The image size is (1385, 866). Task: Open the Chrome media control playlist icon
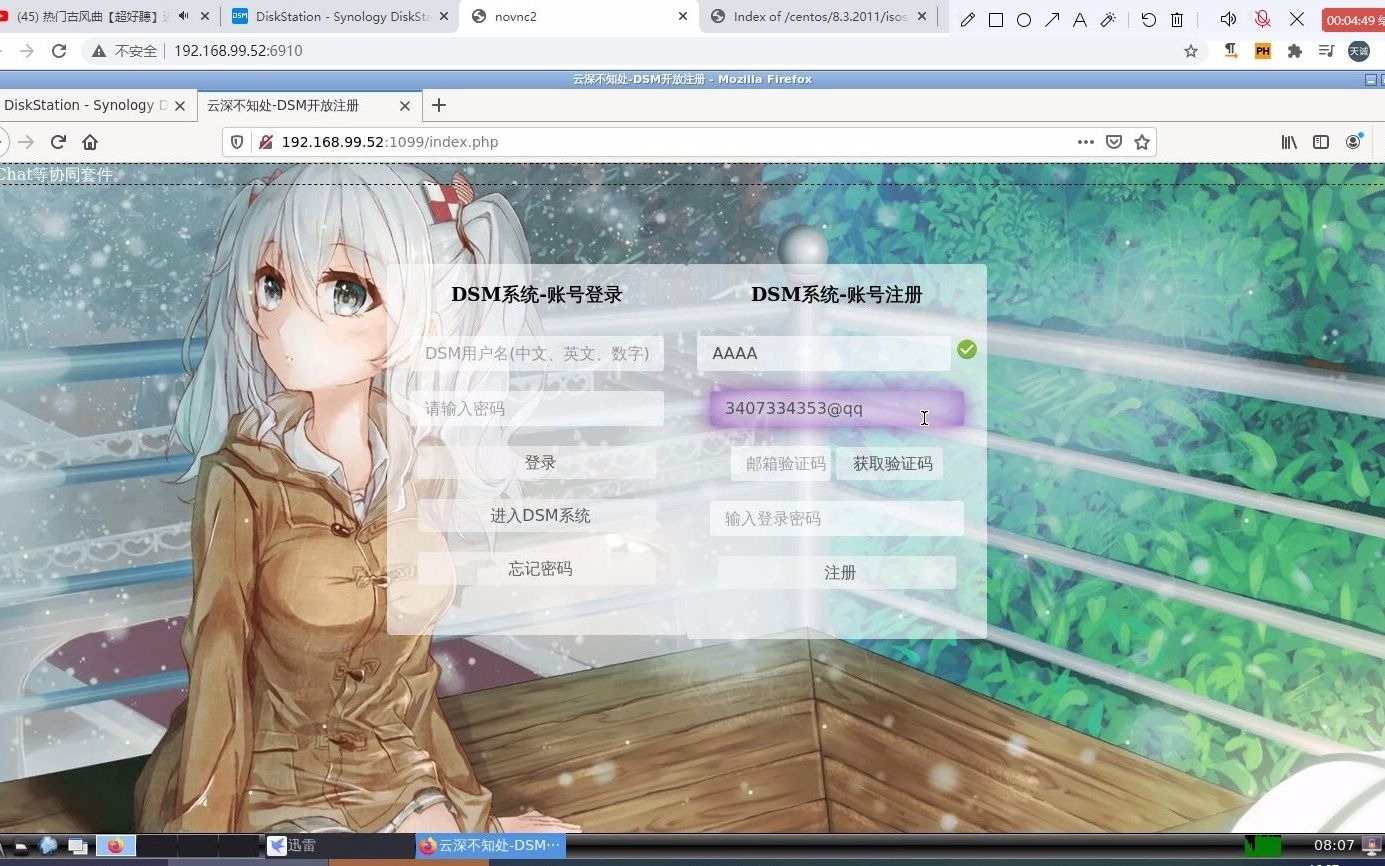click(1326, 51)
